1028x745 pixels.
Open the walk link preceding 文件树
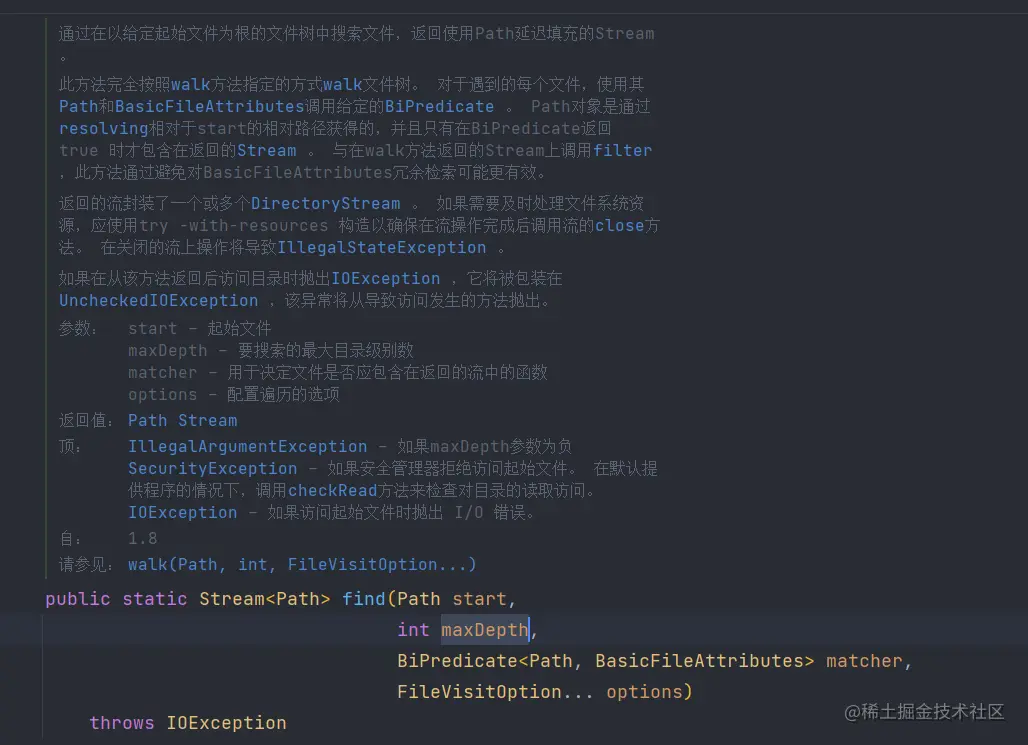click(x=342, y=85)
